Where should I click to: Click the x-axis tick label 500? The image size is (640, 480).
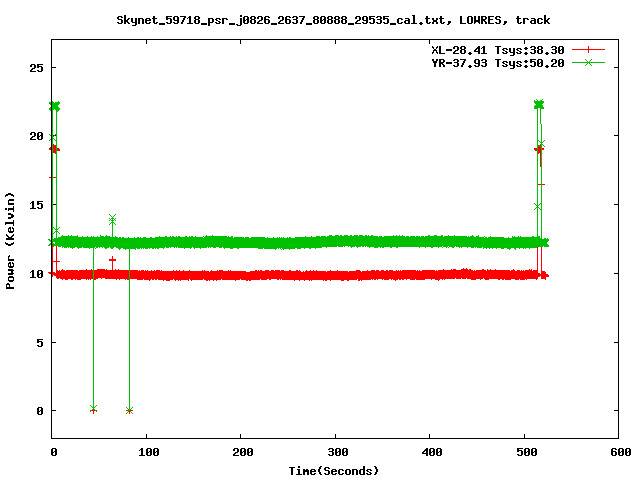pos(527,452)
